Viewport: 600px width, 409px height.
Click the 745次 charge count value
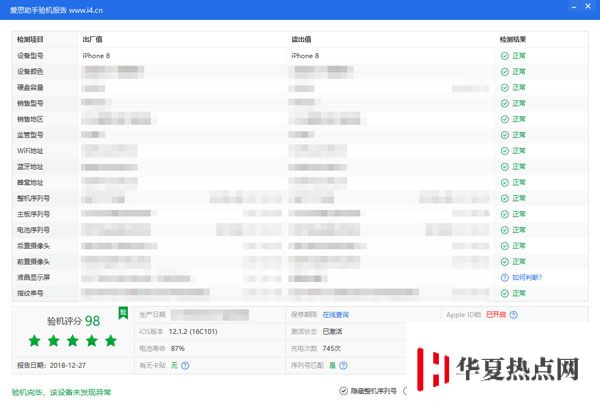pos(332,349)
